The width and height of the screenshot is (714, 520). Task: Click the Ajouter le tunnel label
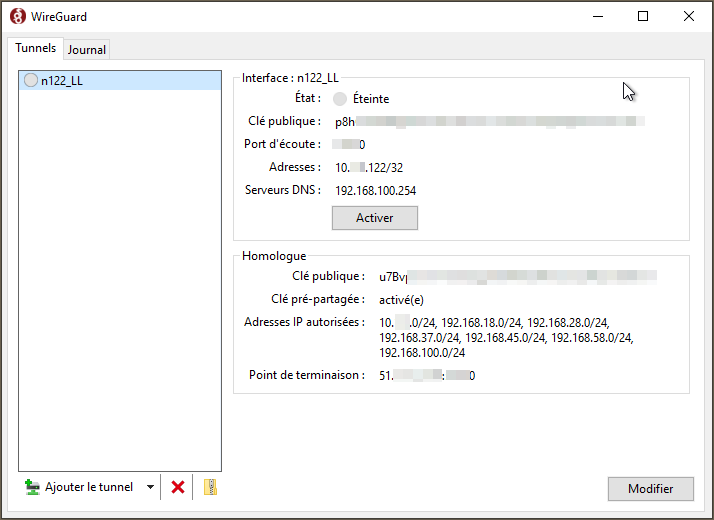tap(88, 487)
